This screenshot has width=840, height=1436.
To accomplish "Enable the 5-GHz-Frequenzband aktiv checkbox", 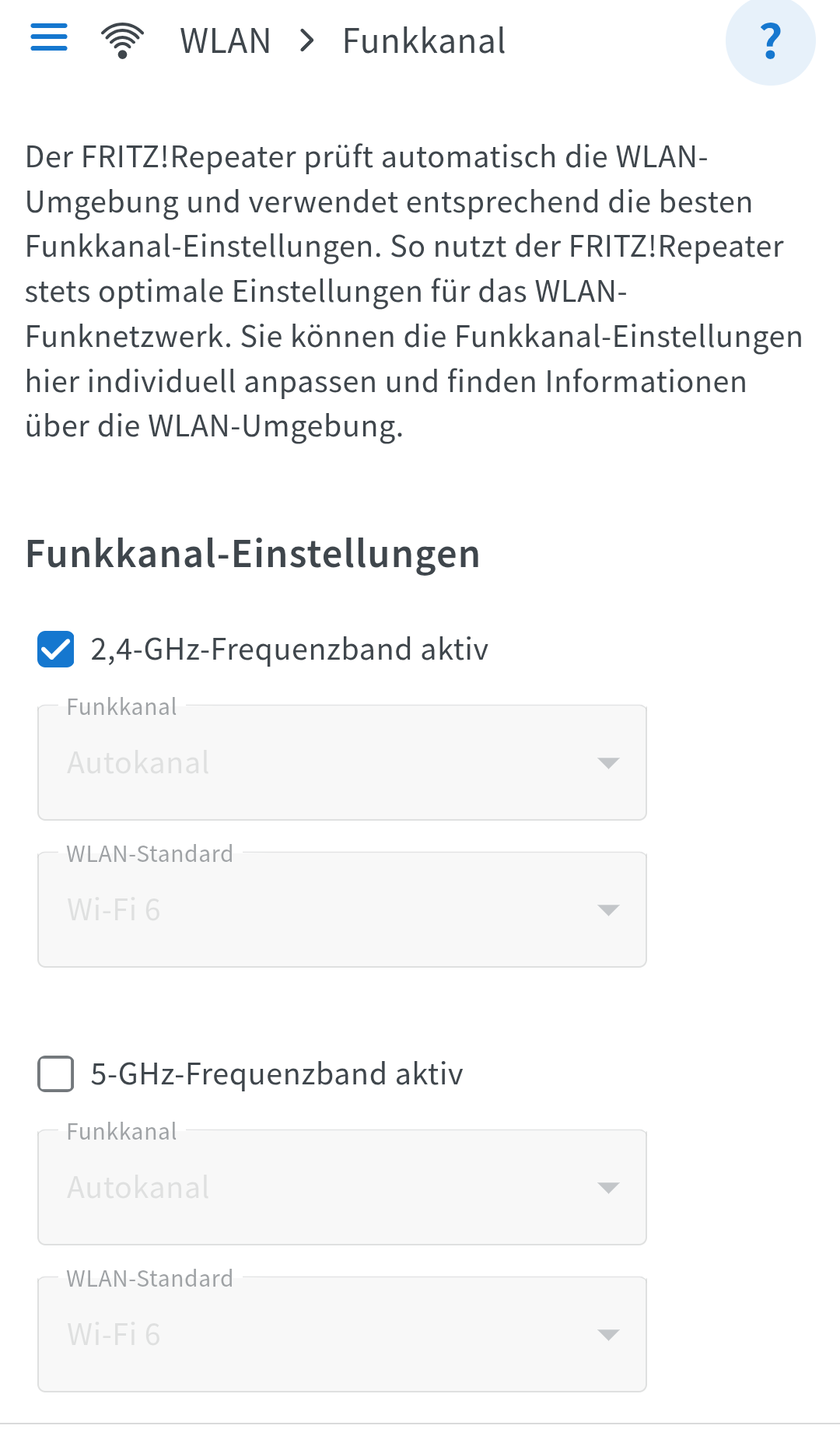I will 56,1074.
